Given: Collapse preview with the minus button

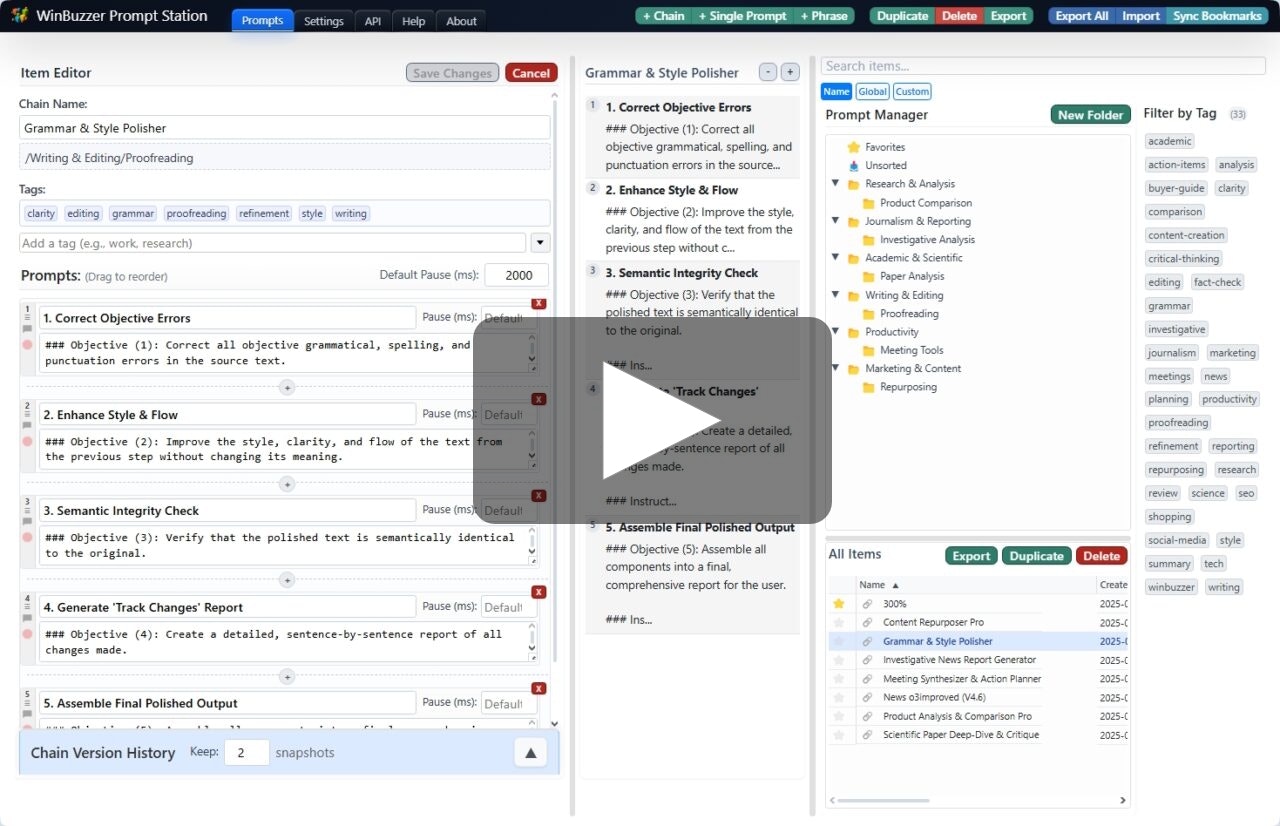Looking at the screenshot, I should coord(768,72).
